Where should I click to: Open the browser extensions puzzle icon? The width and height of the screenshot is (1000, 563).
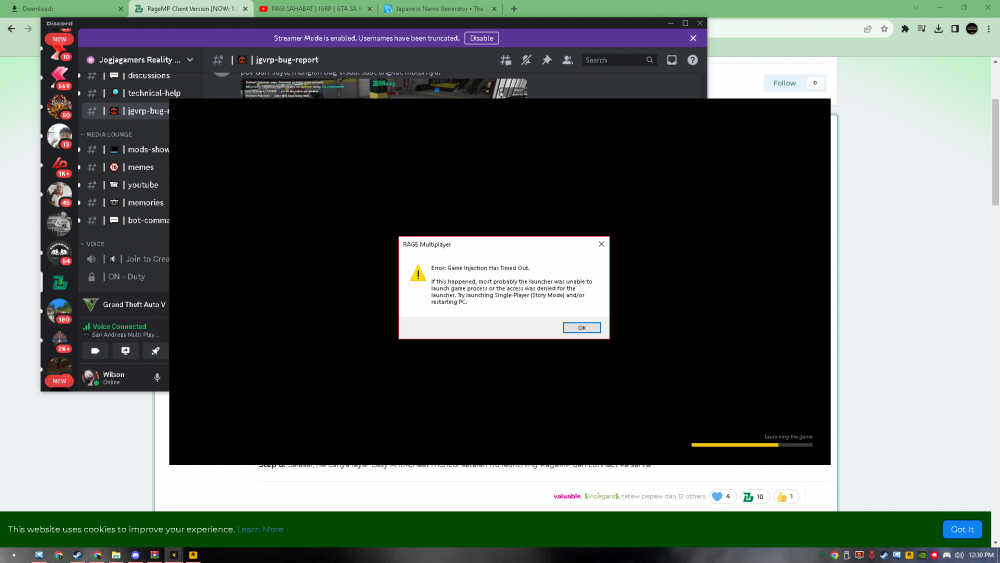(904, 29)
